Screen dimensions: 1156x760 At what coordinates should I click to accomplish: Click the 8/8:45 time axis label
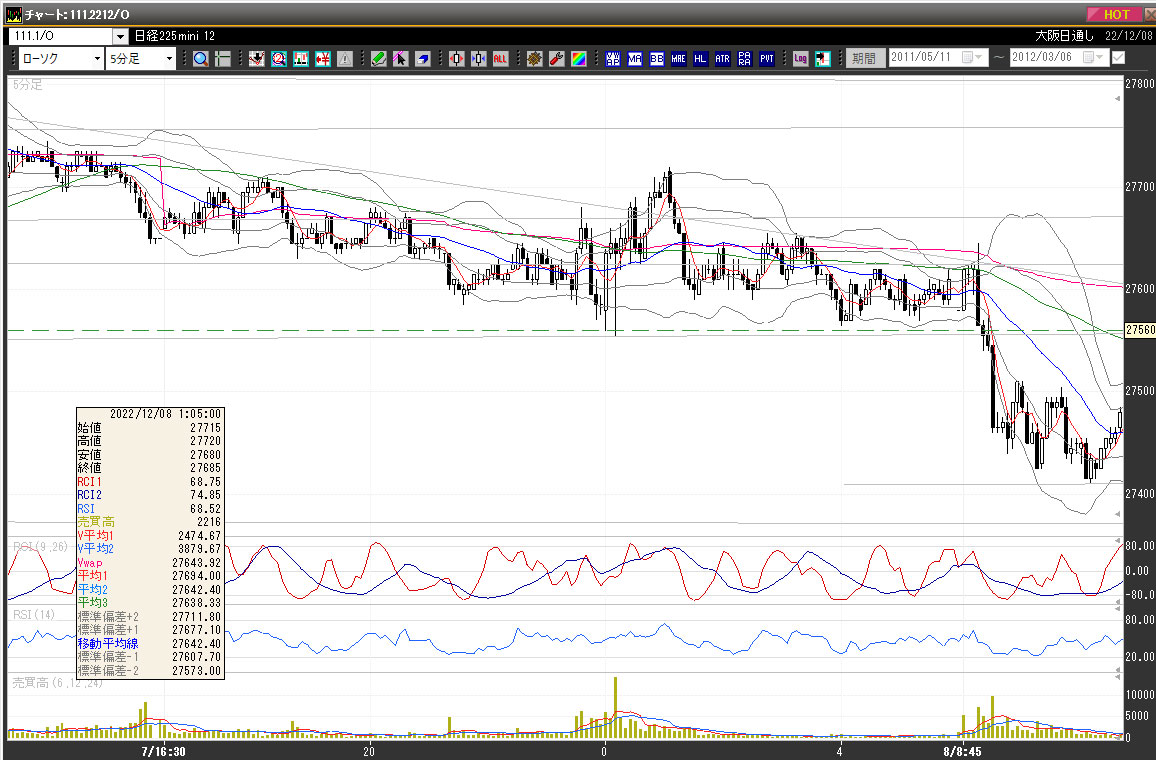(x=962, y=752)
